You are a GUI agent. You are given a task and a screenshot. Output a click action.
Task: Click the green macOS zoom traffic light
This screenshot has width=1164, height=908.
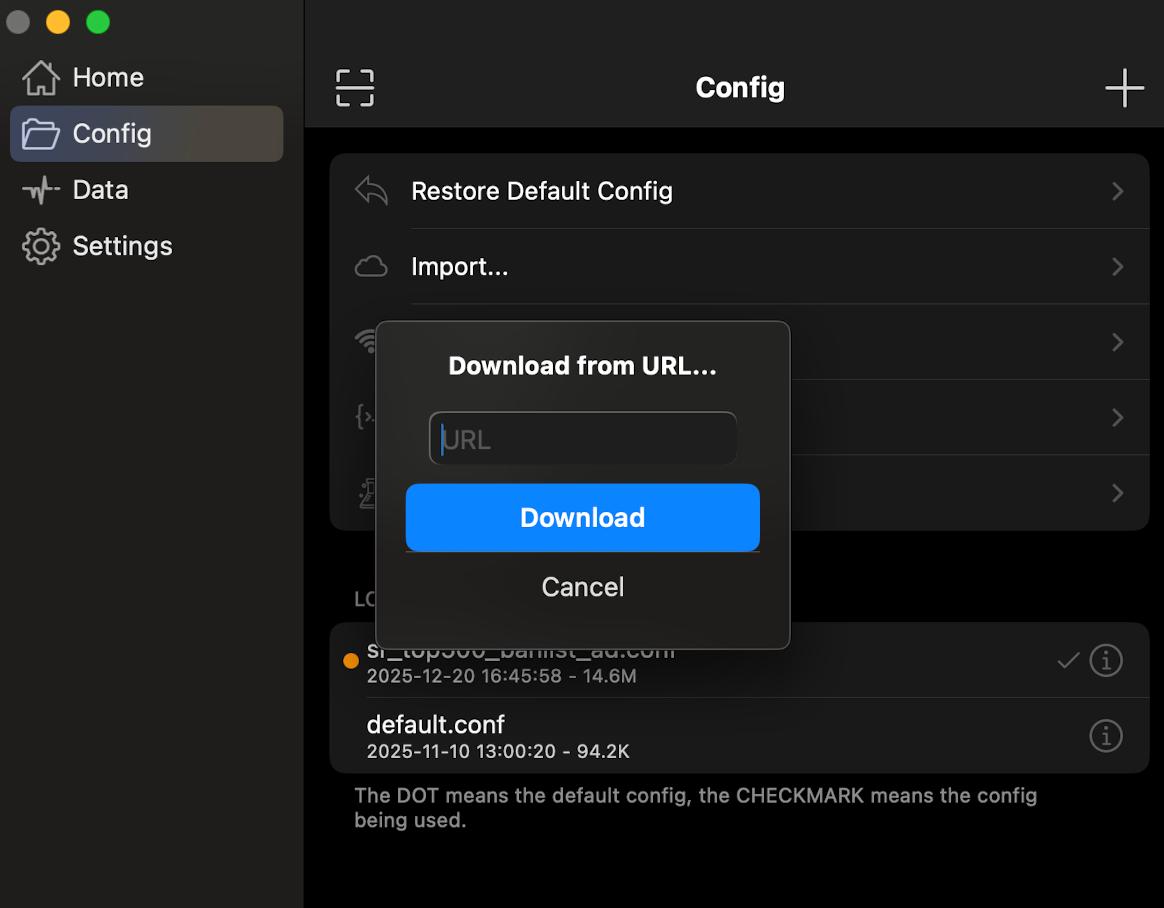(x=97, y=21)
